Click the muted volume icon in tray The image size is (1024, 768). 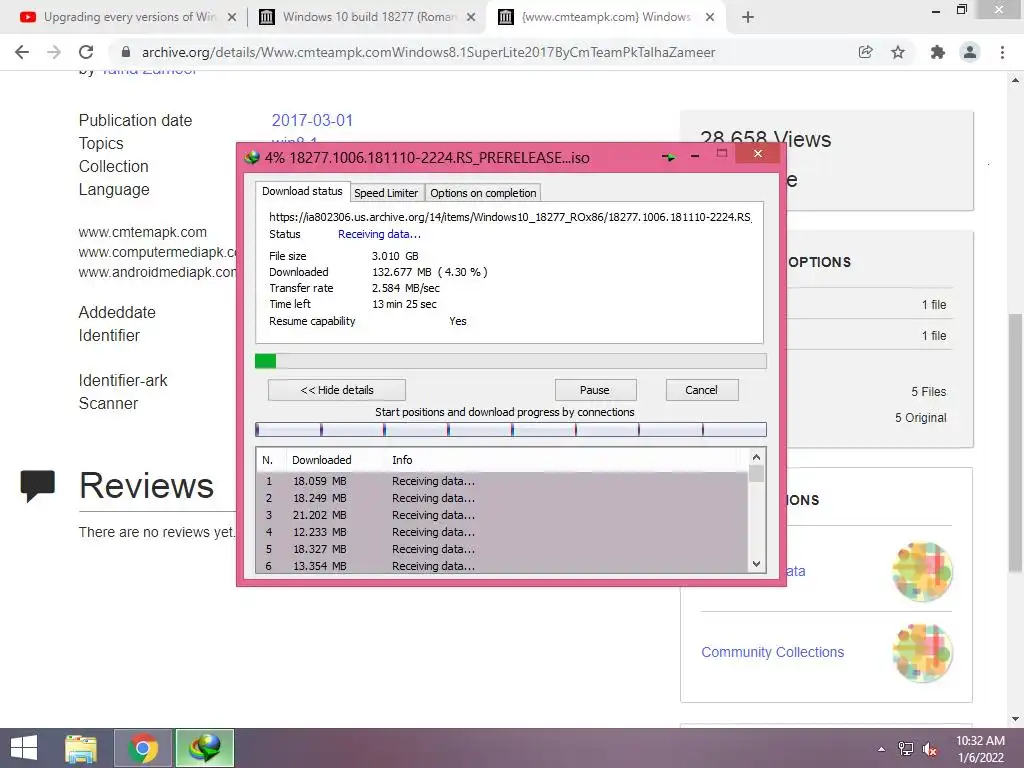coord(930,749)
